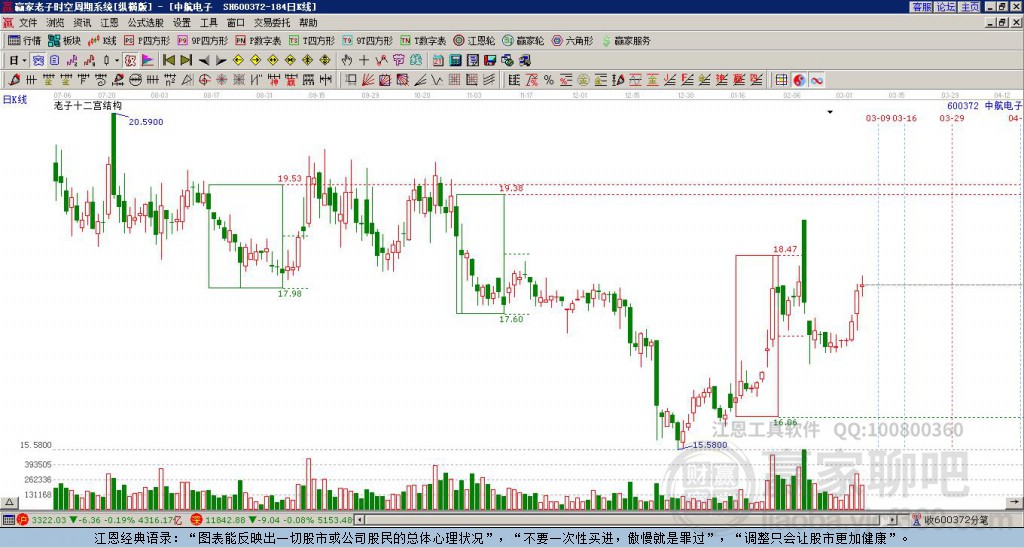Viewport: 1024px width, 548px height.
Task: Open the 板块 sector view
Action: pos(64,40)
